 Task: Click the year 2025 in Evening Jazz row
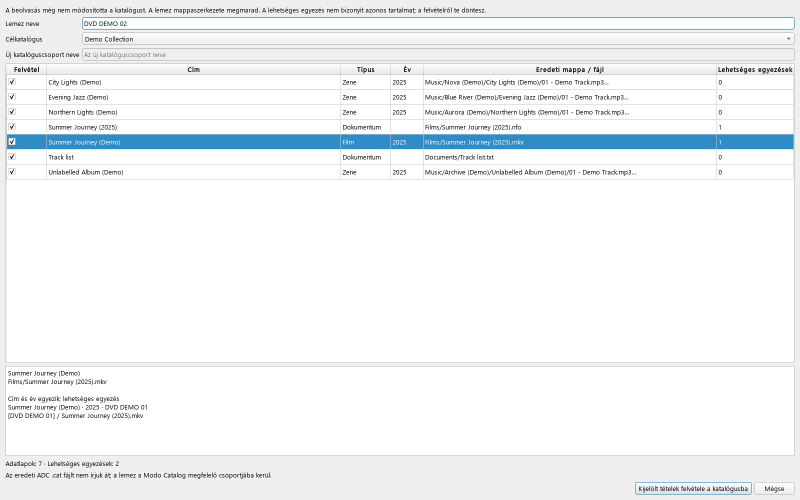407,97
